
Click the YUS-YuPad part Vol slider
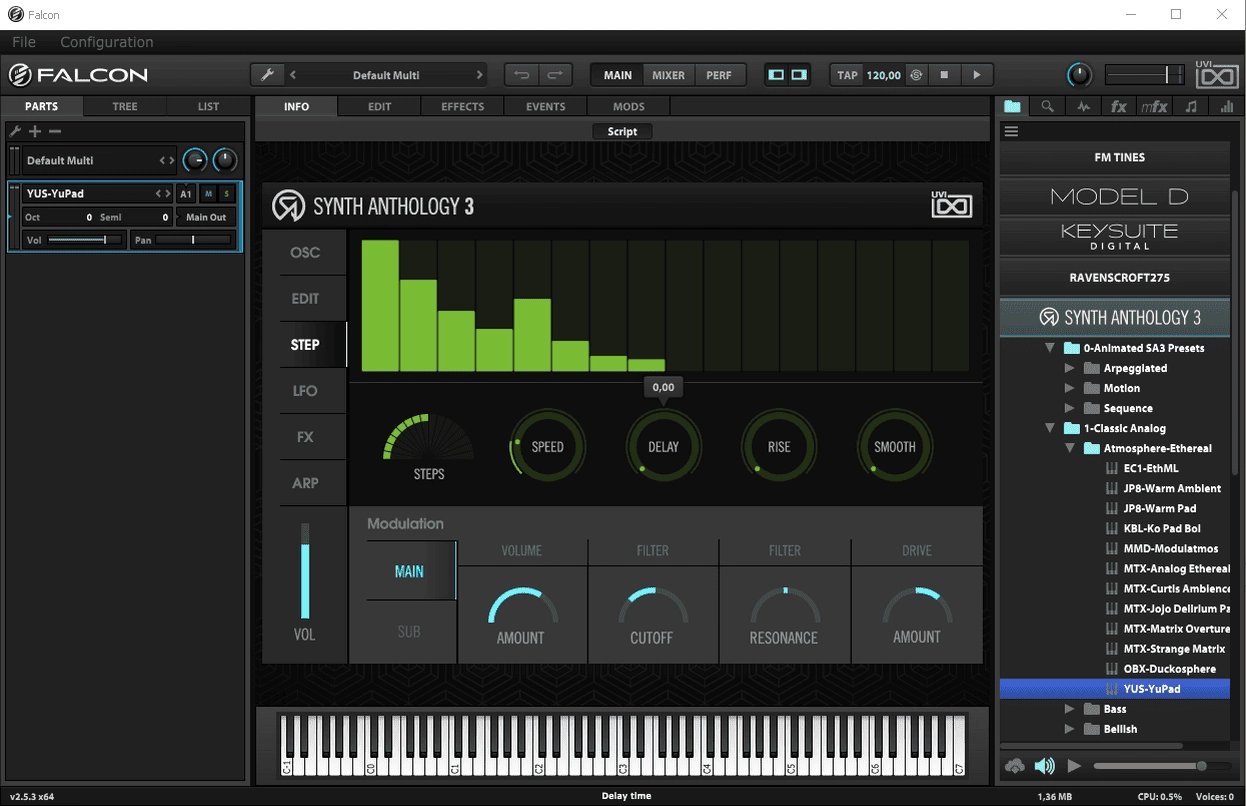click(x=85, y=240)
